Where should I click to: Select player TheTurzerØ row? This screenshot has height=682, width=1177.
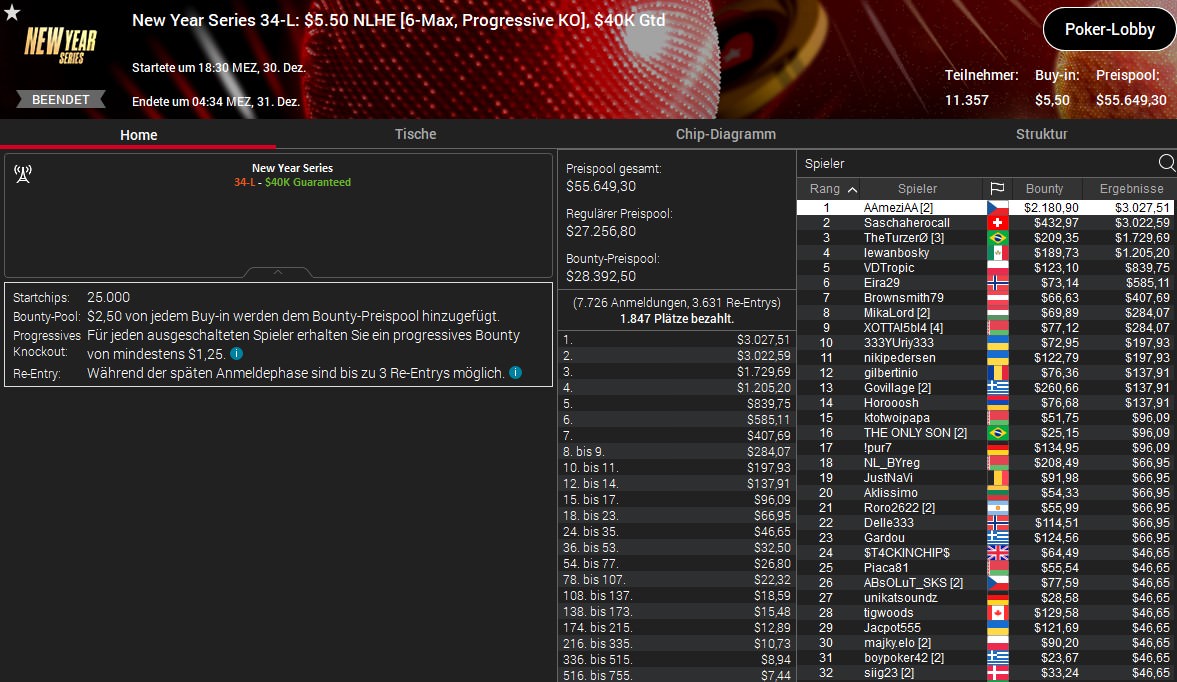tap(985, 238)
